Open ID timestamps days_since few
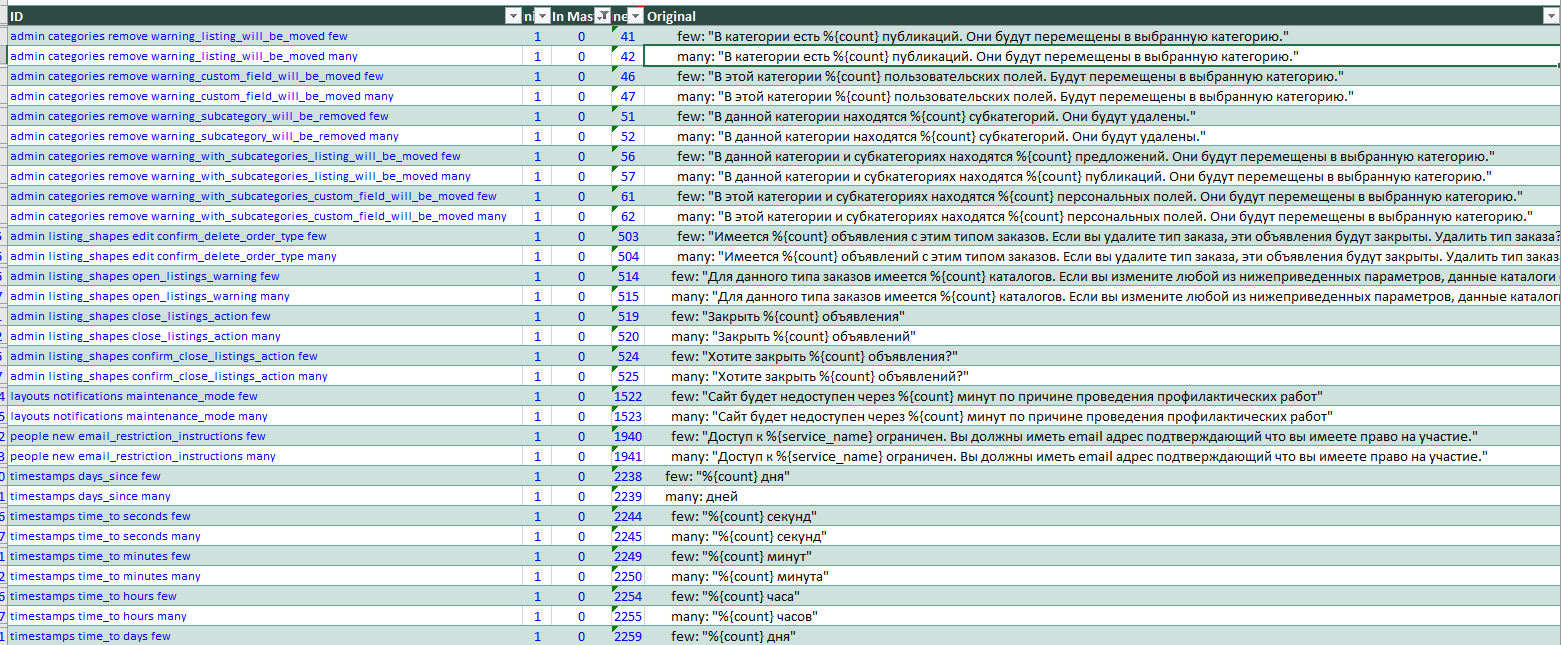The height and width of the screenshot is (645, 1561). pyautogui.click(x=85, y=476)
